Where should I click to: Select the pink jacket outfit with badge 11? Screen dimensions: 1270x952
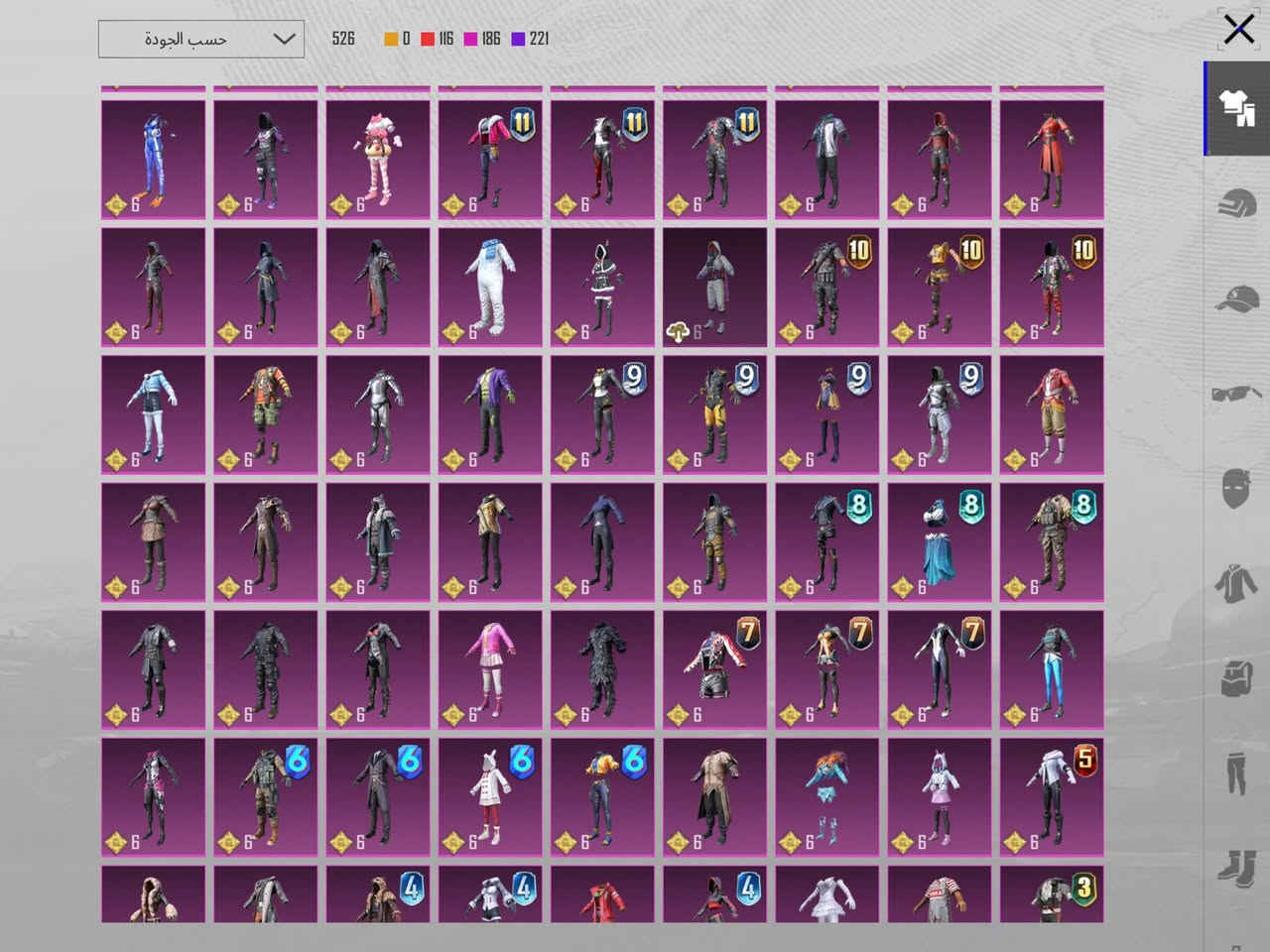(x=490, y=160)
